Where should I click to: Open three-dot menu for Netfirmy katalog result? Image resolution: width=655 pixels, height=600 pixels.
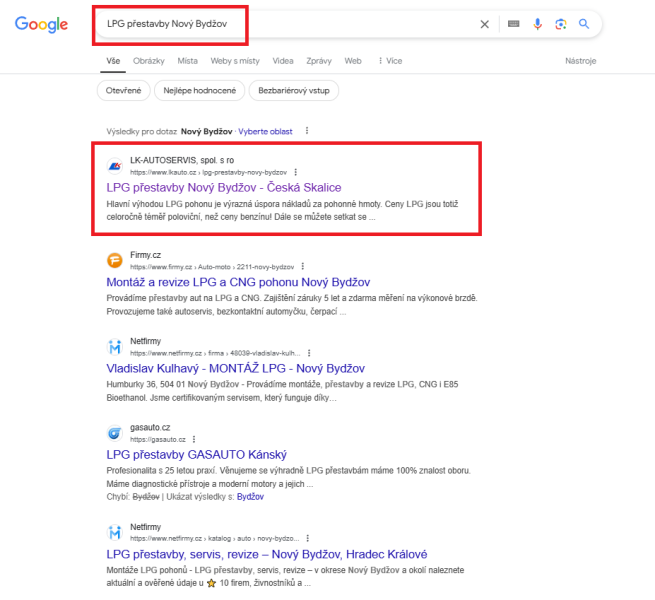[x=308, y=538]
